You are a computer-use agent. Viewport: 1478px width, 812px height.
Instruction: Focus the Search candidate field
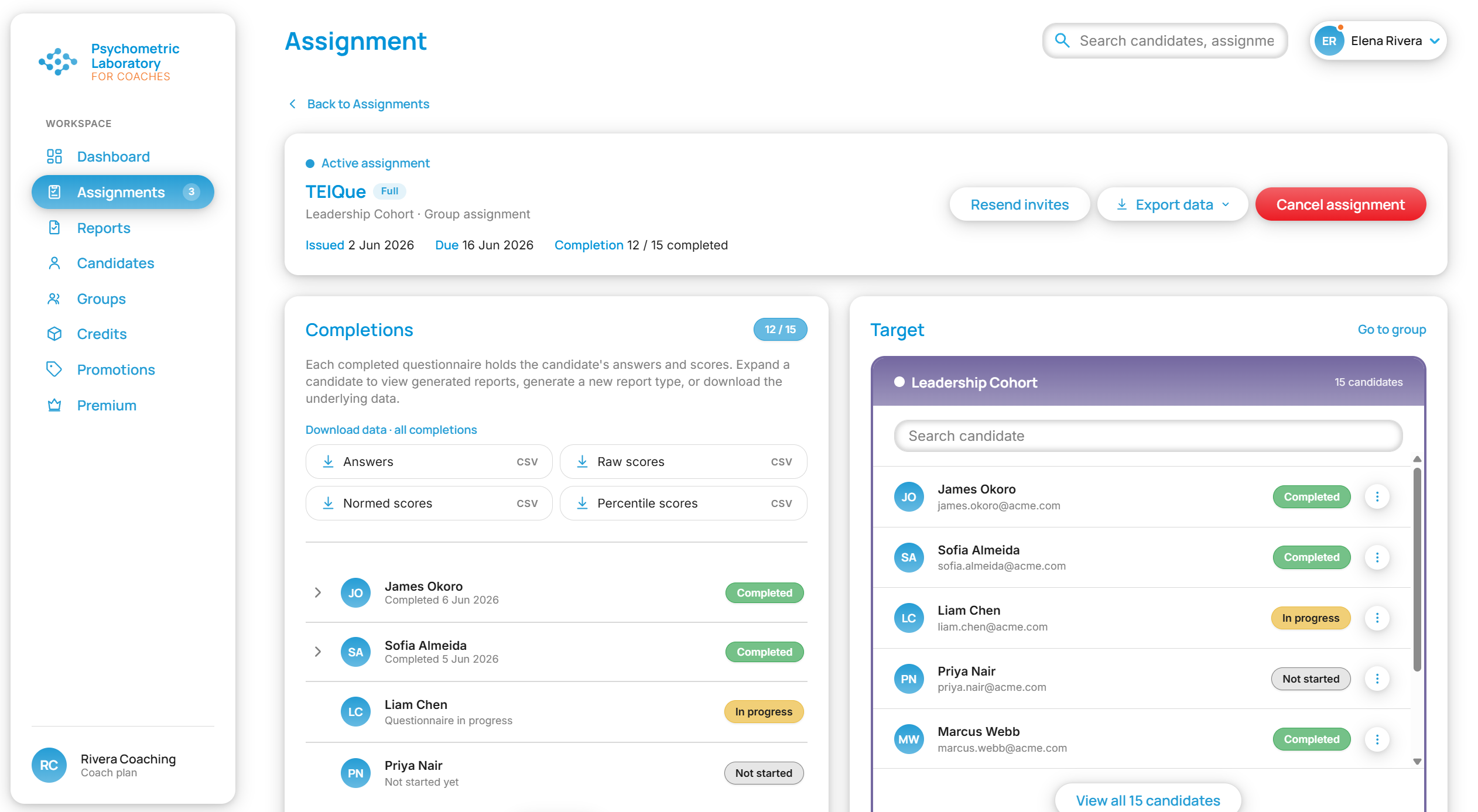1148,436
